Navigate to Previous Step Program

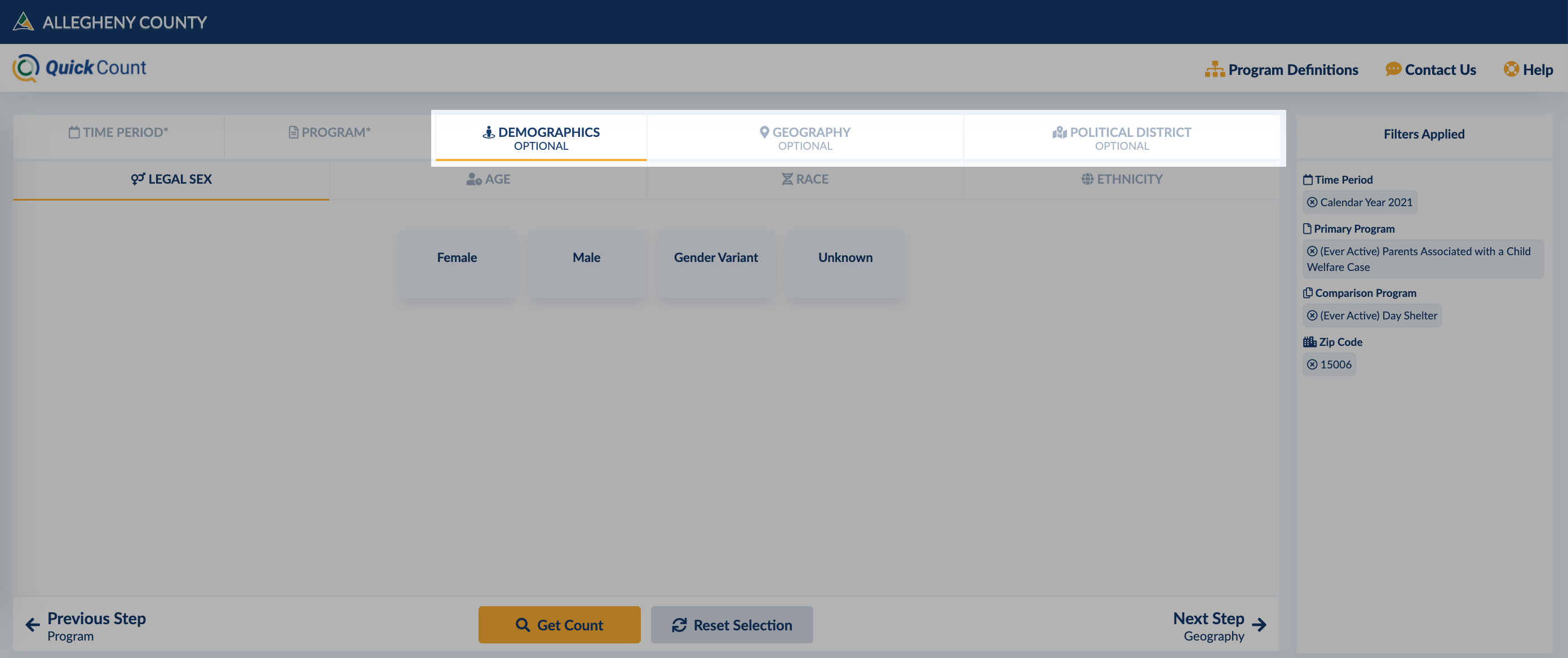(85, 625)
